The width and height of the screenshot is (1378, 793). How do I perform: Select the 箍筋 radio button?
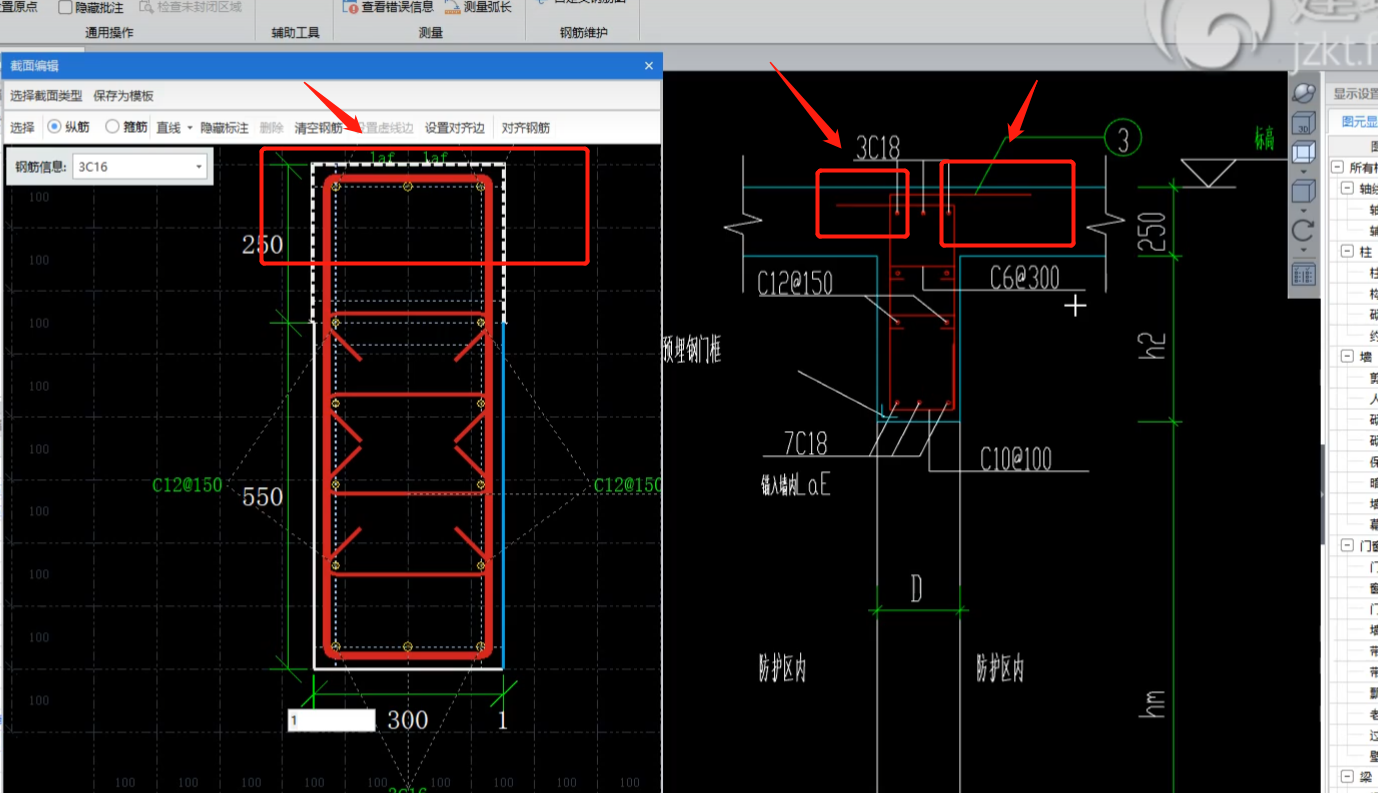pyautogui.click(x=112, y=127)
